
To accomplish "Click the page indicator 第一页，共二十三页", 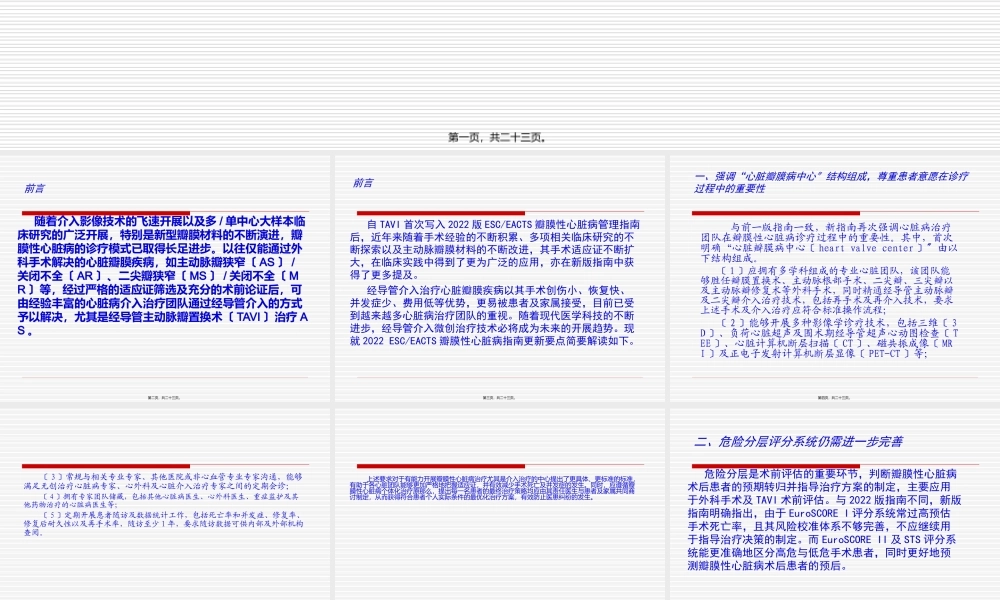I will 499,139.
